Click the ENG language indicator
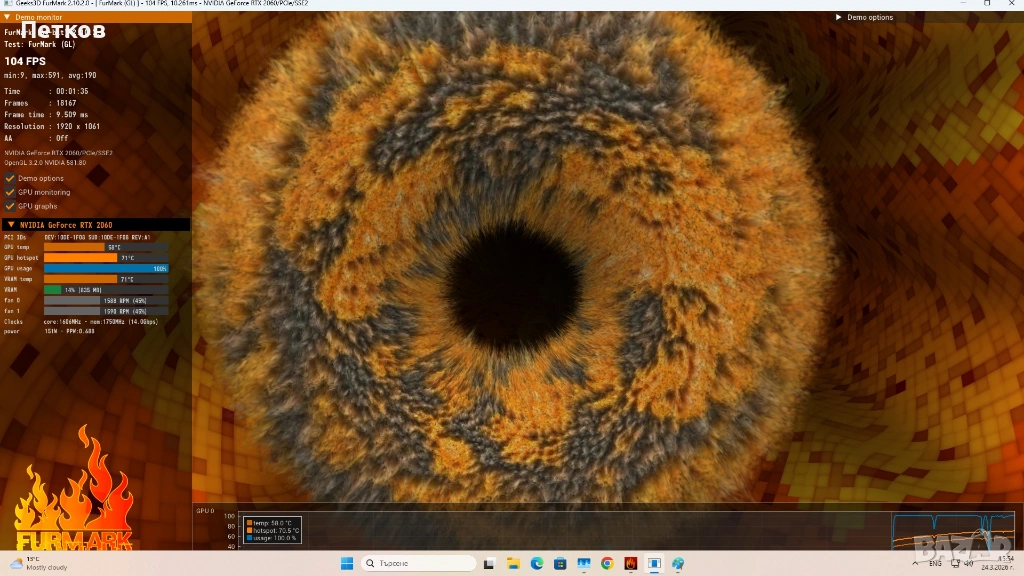This screenshot has height=576, width=1024. click(935, 564)
